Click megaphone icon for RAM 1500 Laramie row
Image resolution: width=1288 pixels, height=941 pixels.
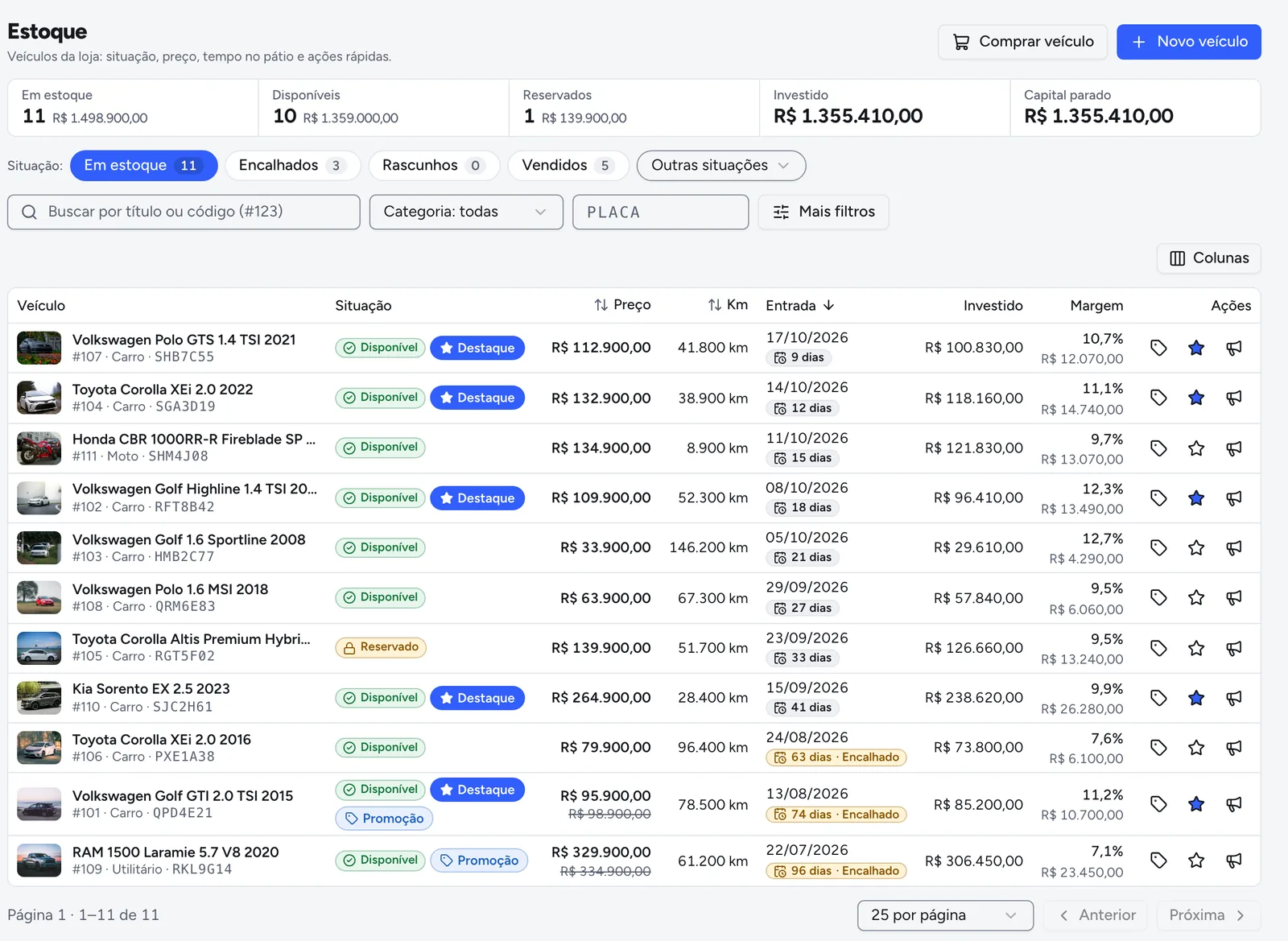tap(1234, 861)
